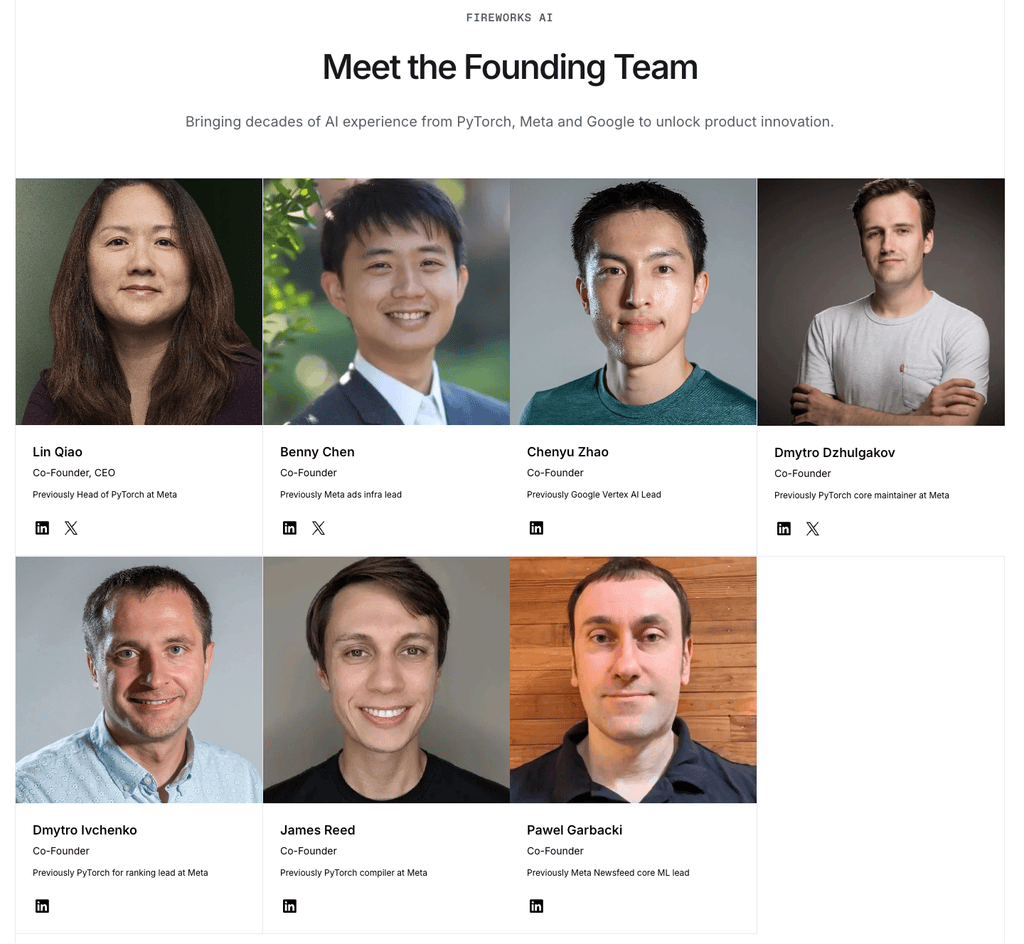Open Dmytro Dzhulgakov's X icon

pyautogui.click(x=813, y=529)
